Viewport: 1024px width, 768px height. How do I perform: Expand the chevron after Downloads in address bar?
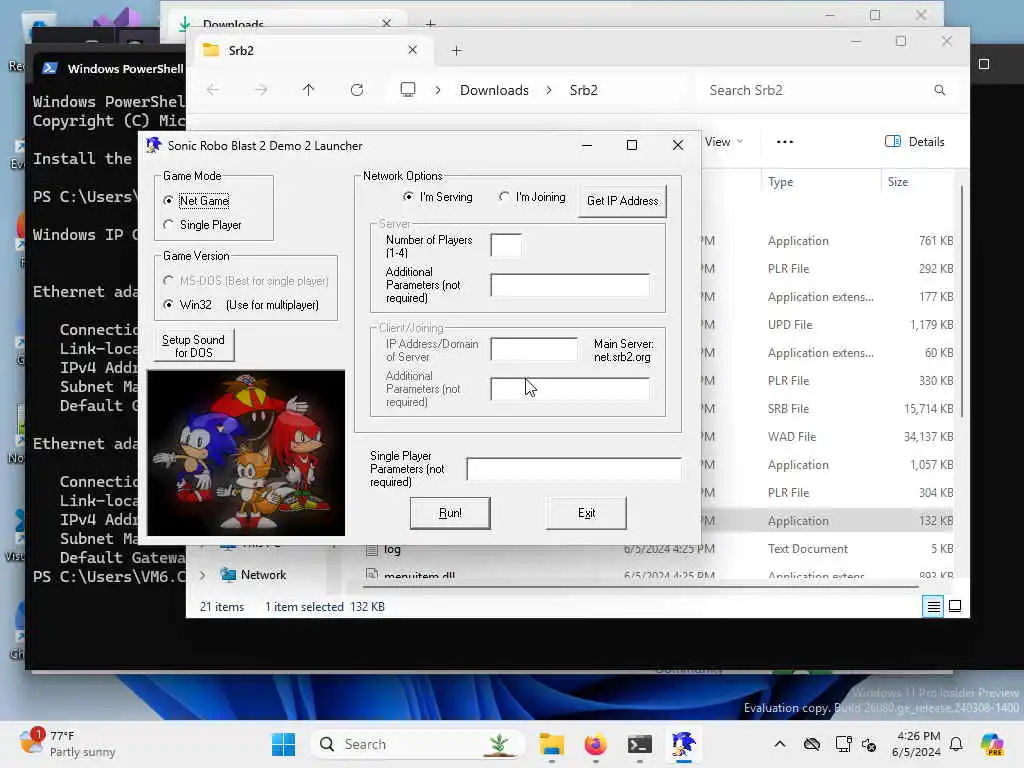click(549, 90)
